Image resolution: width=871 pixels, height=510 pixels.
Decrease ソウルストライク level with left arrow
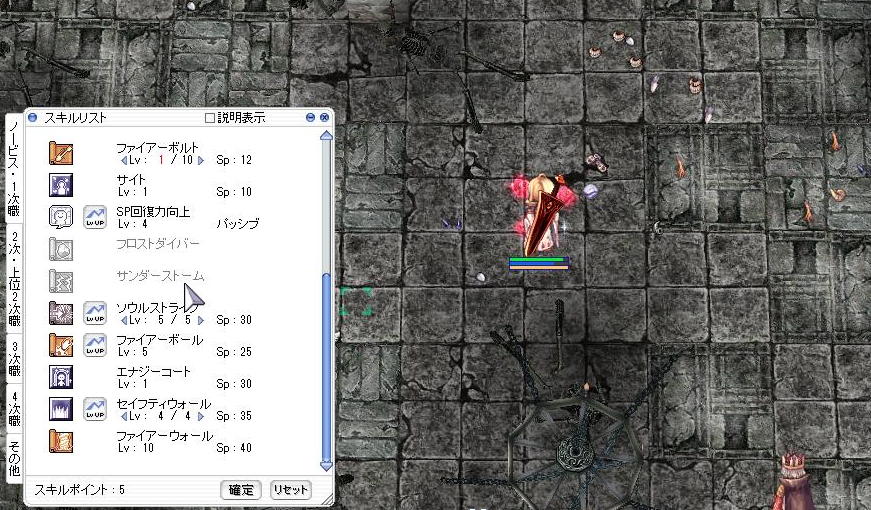pyautogui.click(x=124, y=320)
